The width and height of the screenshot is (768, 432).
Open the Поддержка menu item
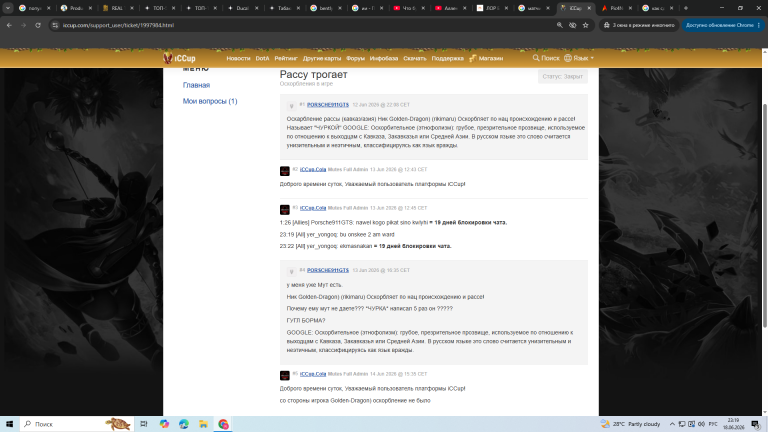(448, 58)
